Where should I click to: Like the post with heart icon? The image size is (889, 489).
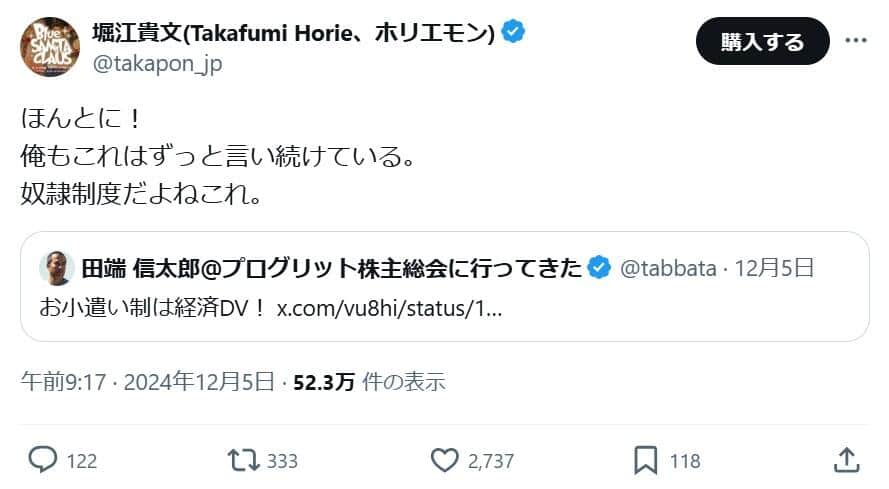[444, 460]
